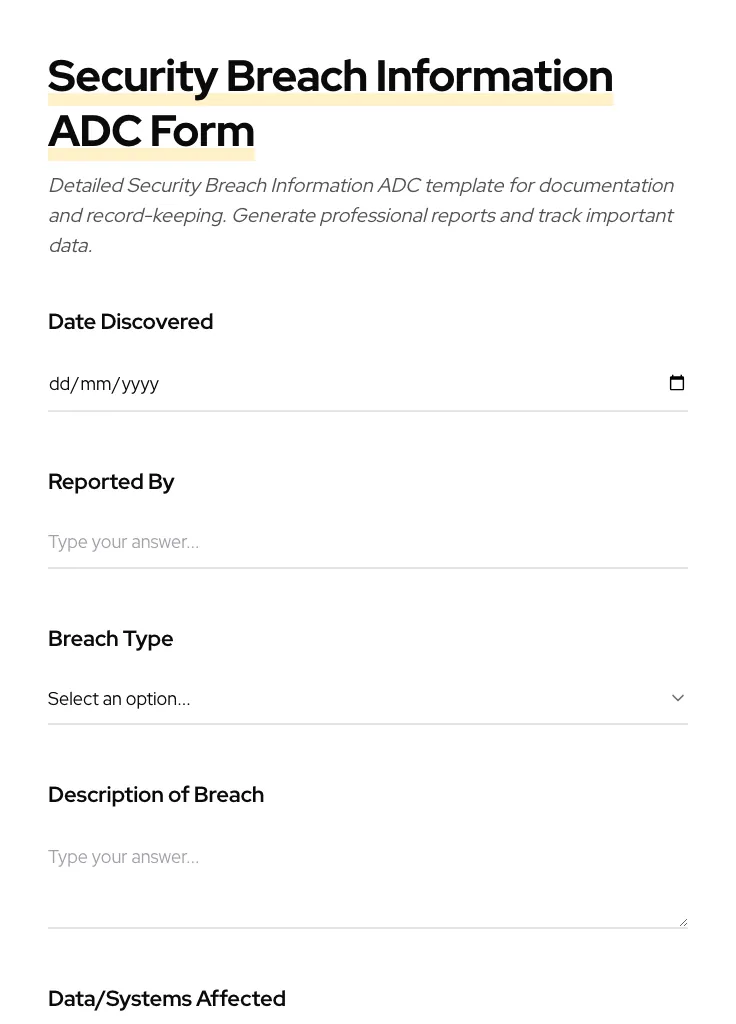Select the Breach Type label text

[110, 638]
